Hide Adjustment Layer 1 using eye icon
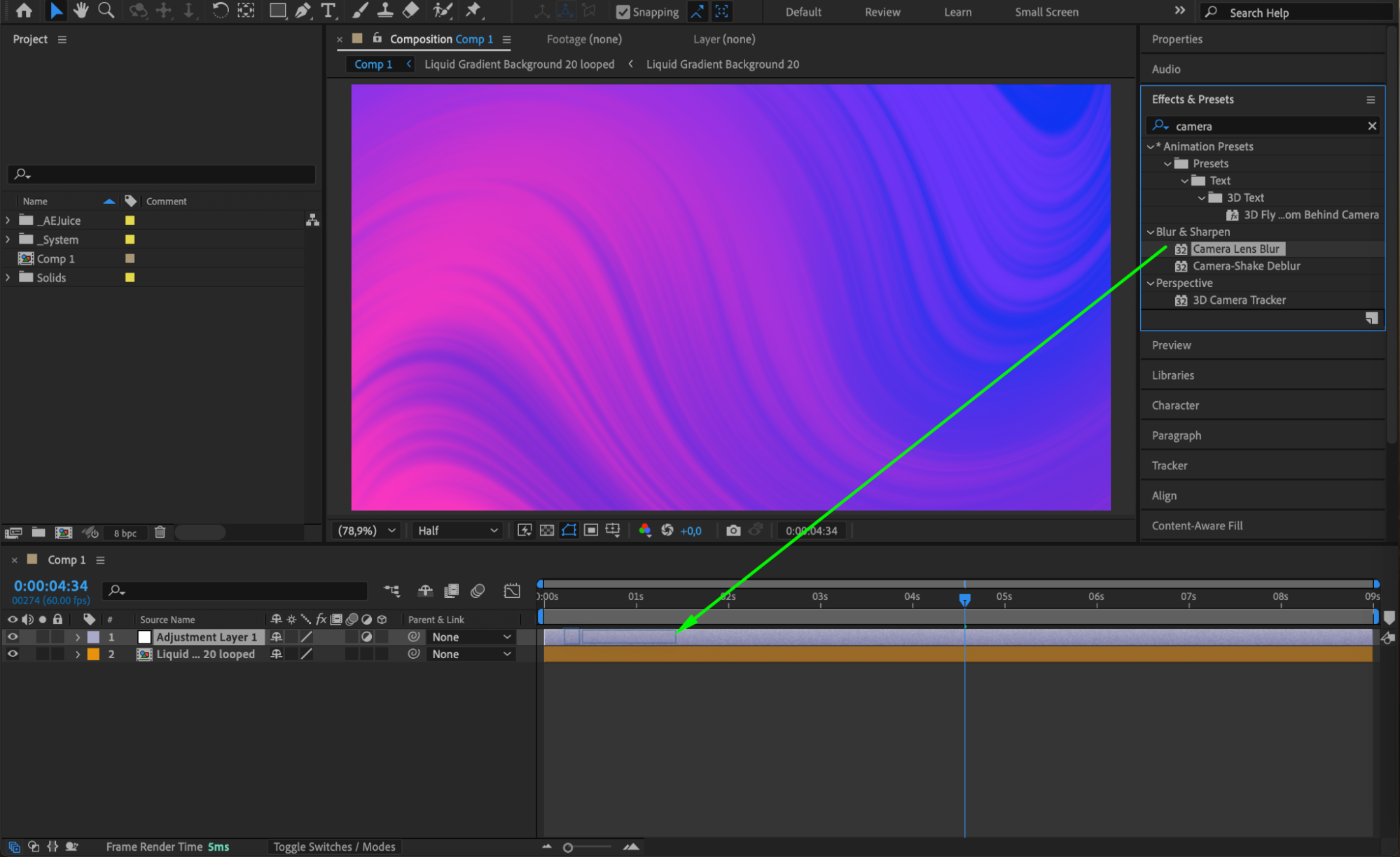This screenshot has width=1400, height=857. (13, 637)
